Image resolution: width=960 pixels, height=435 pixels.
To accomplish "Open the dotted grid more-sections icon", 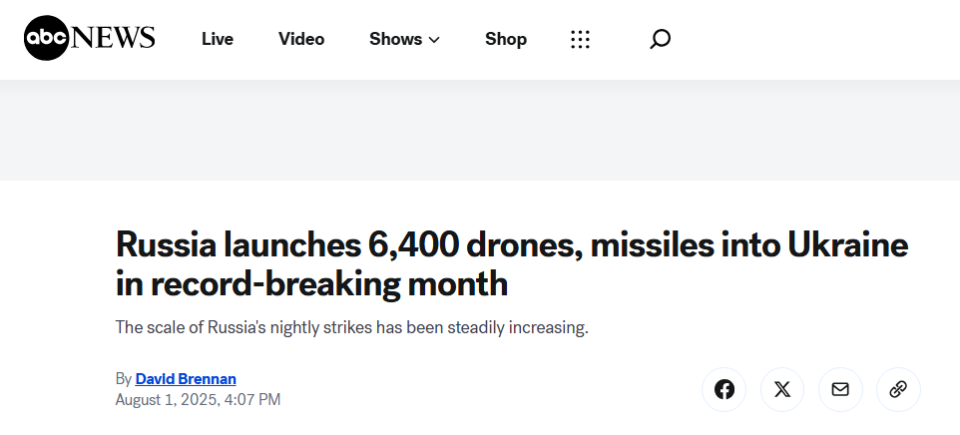I will 580,39.
